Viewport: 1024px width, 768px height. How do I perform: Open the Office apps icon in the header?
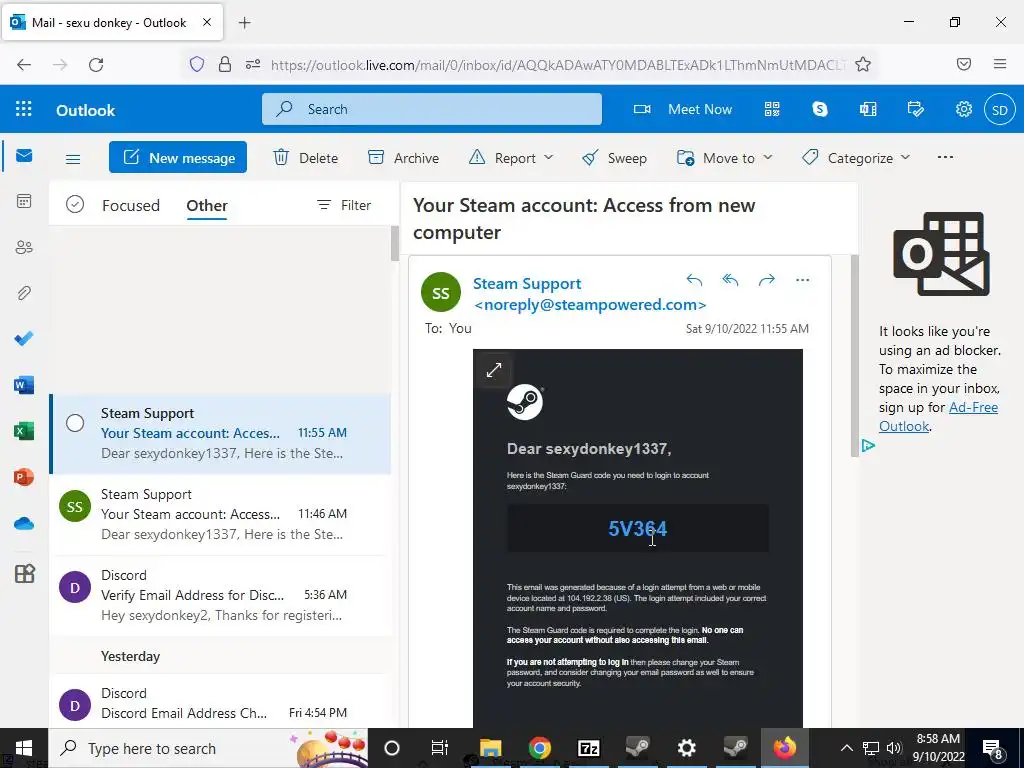click(868, 109)
